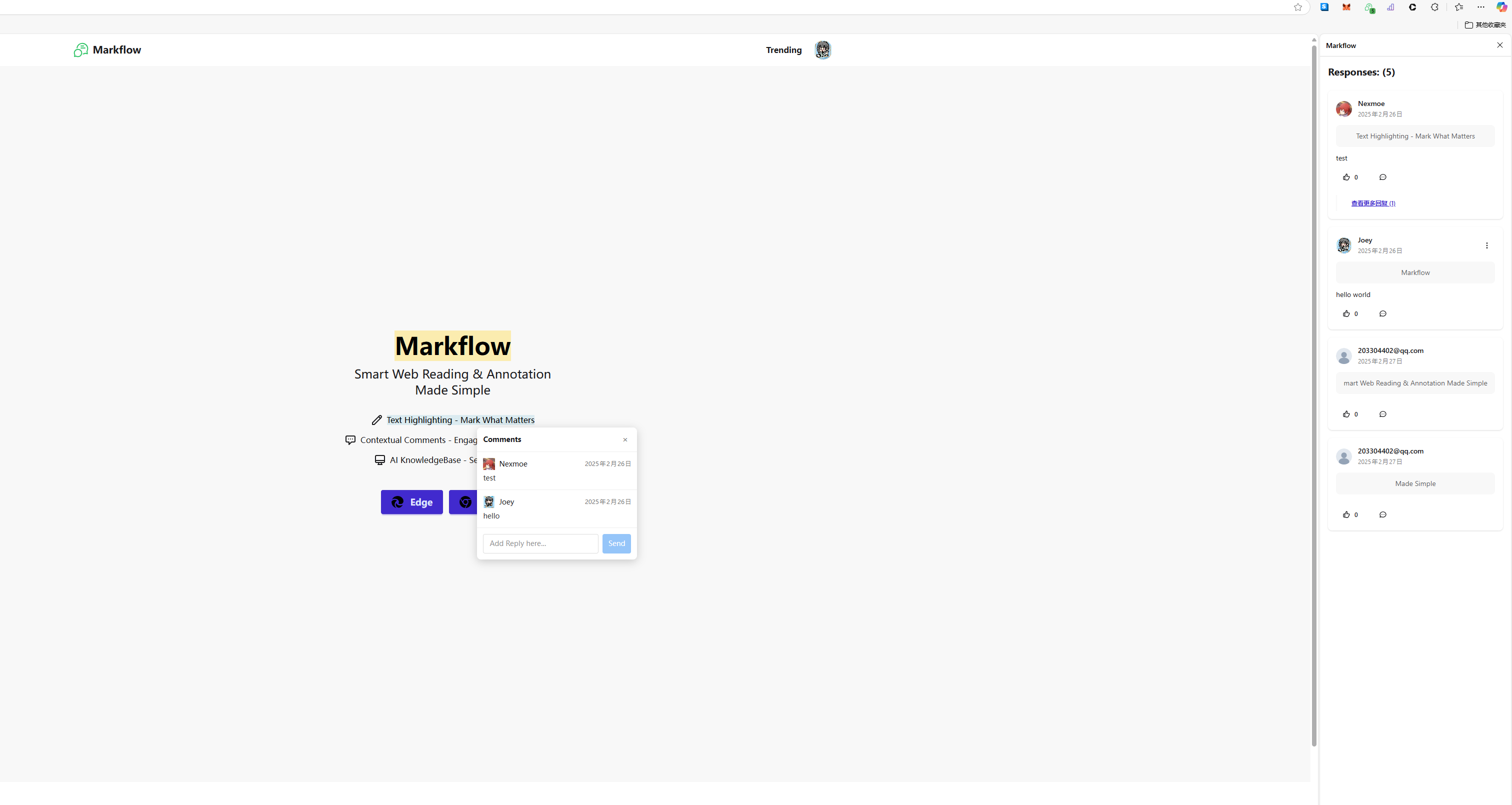Image resolution: width=1512 pixels, height=805 pixels.
Task: Click the text highlighting pencil icon
Action: 377,420
